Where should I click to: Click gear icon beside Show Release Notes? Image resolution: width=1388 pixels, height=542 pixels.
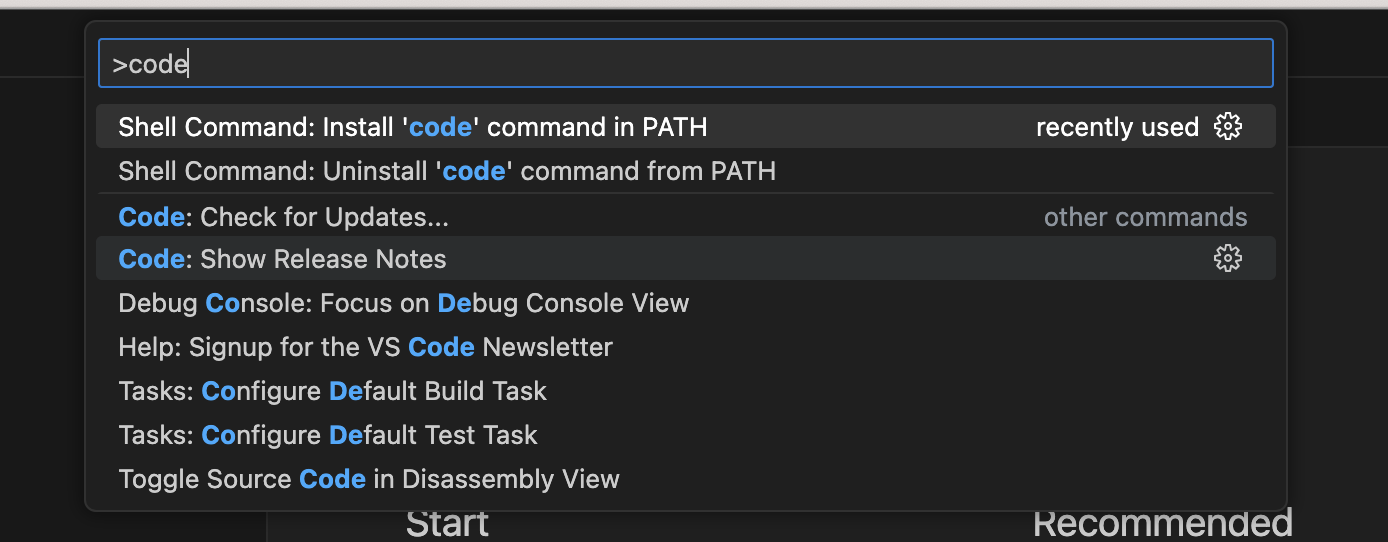1227,259
